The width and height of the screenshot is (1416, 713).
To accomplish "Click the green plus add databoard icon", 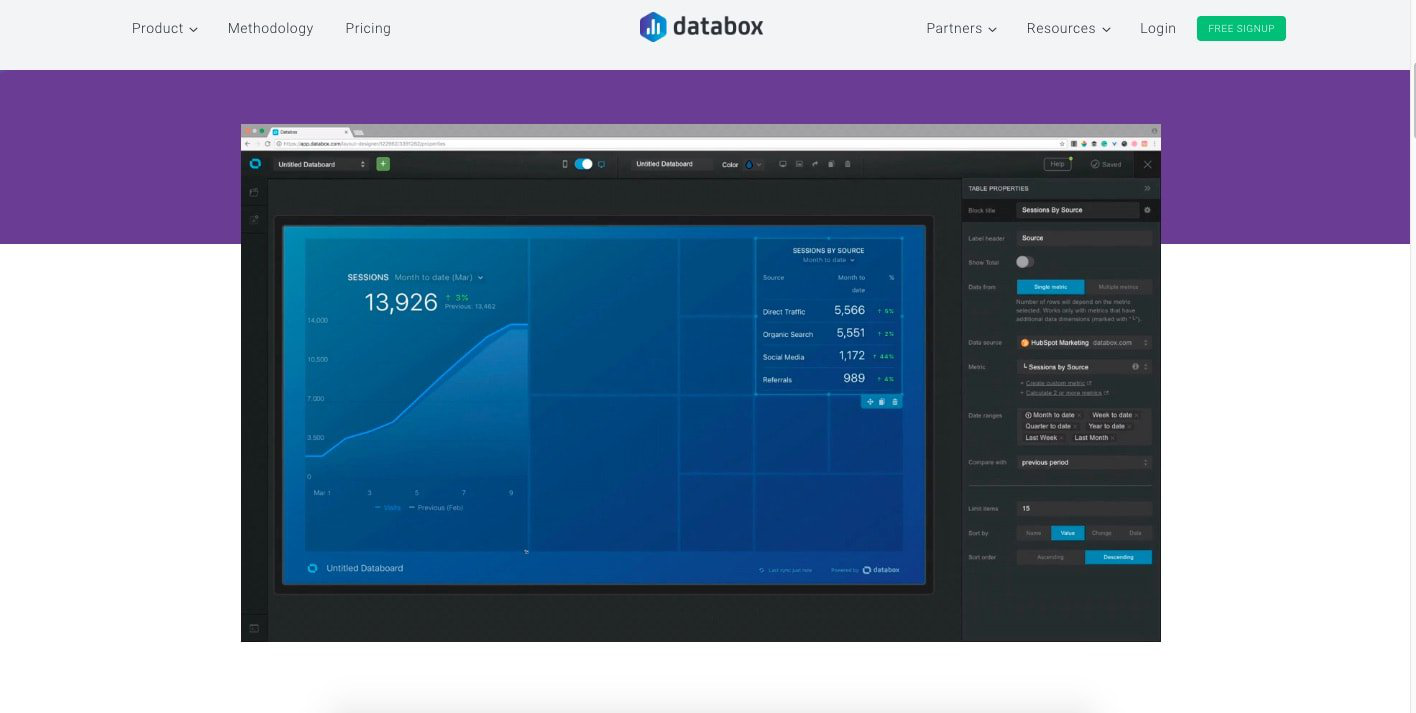I will tap(383, 164).
